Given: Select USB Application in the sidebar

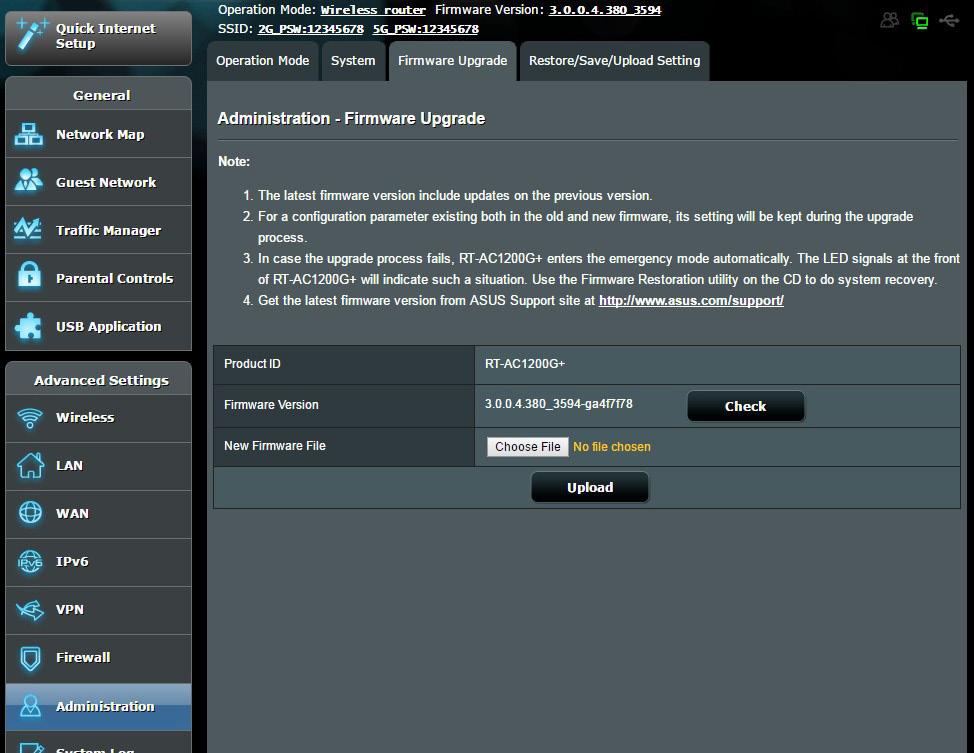Looking at the screenshot, I should tap(98, 326).
